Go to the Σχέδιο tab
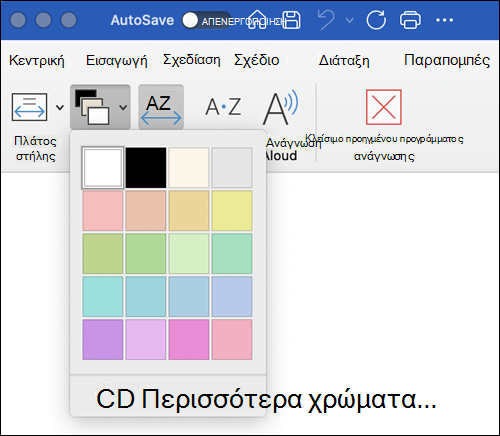This screenshot has height=436, width=500. click(257, 60)
